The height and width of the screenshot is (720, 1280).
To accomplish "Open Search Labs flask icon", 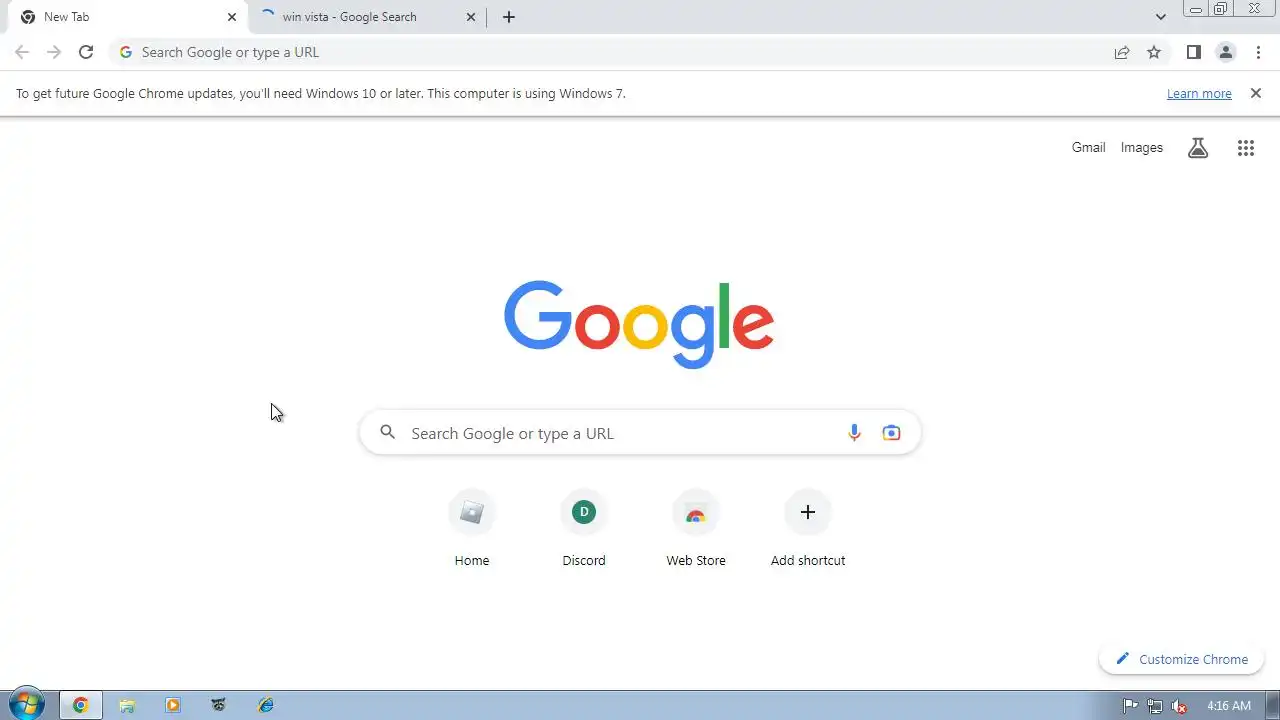I will click(x=1198, y=148).
